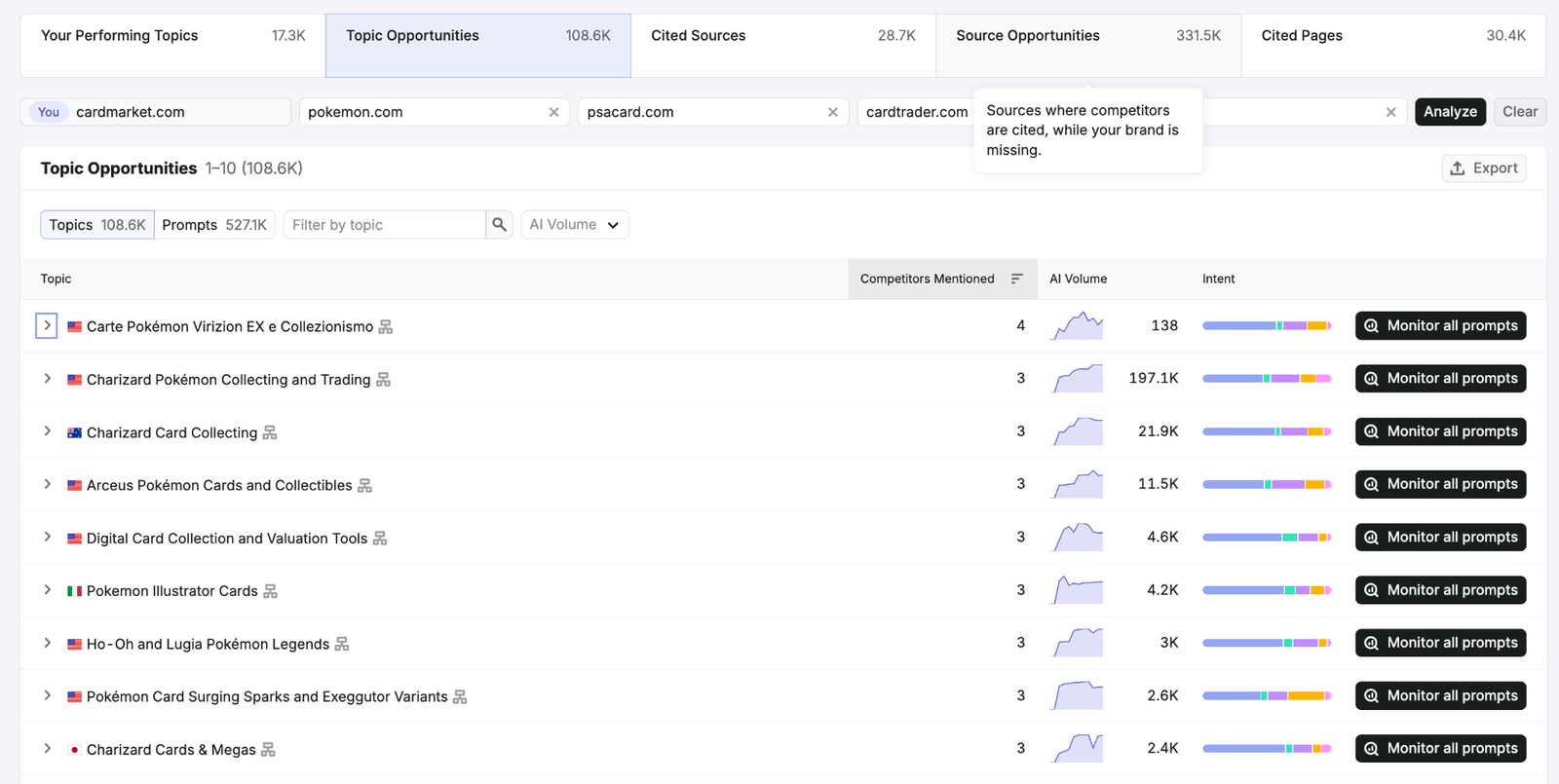Click the Analyze button
Viewport: 1559px width, 784px height.
[1450, 112]
